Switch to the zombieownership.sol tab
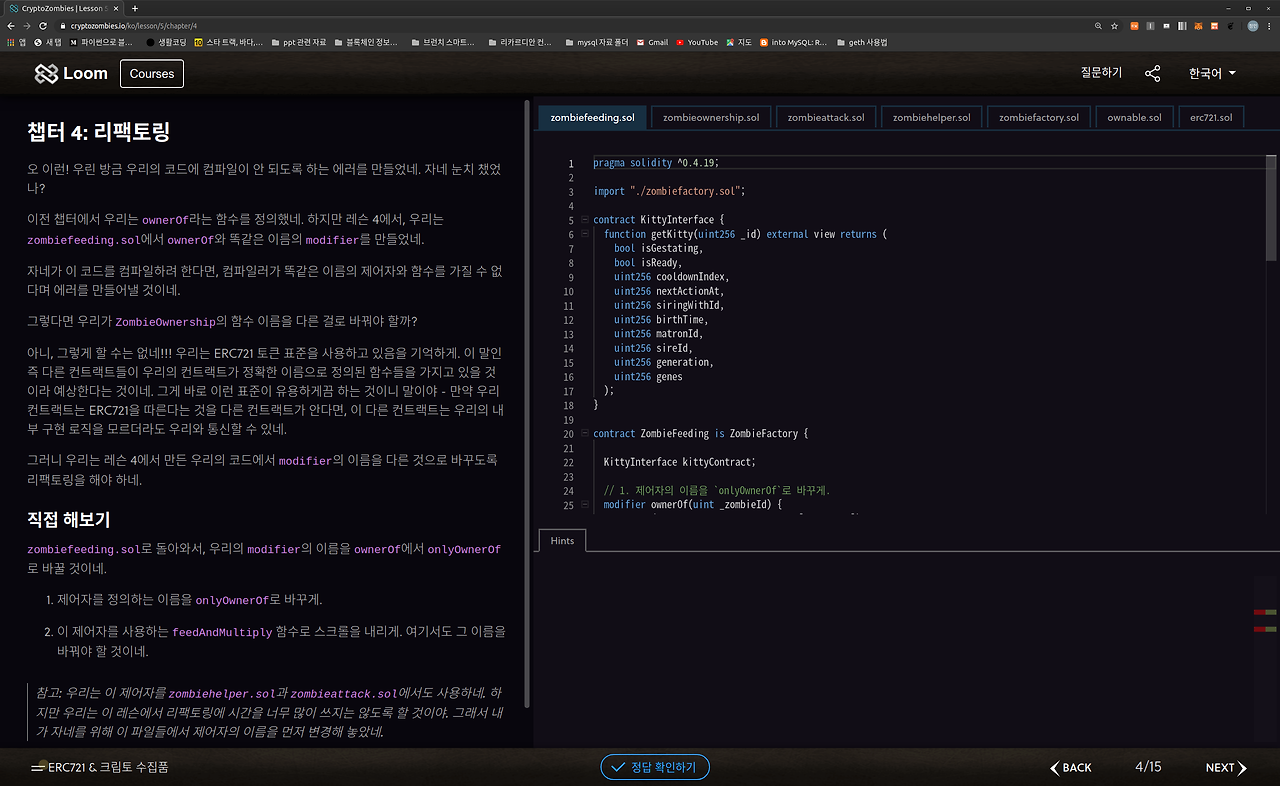 (711, 117)
